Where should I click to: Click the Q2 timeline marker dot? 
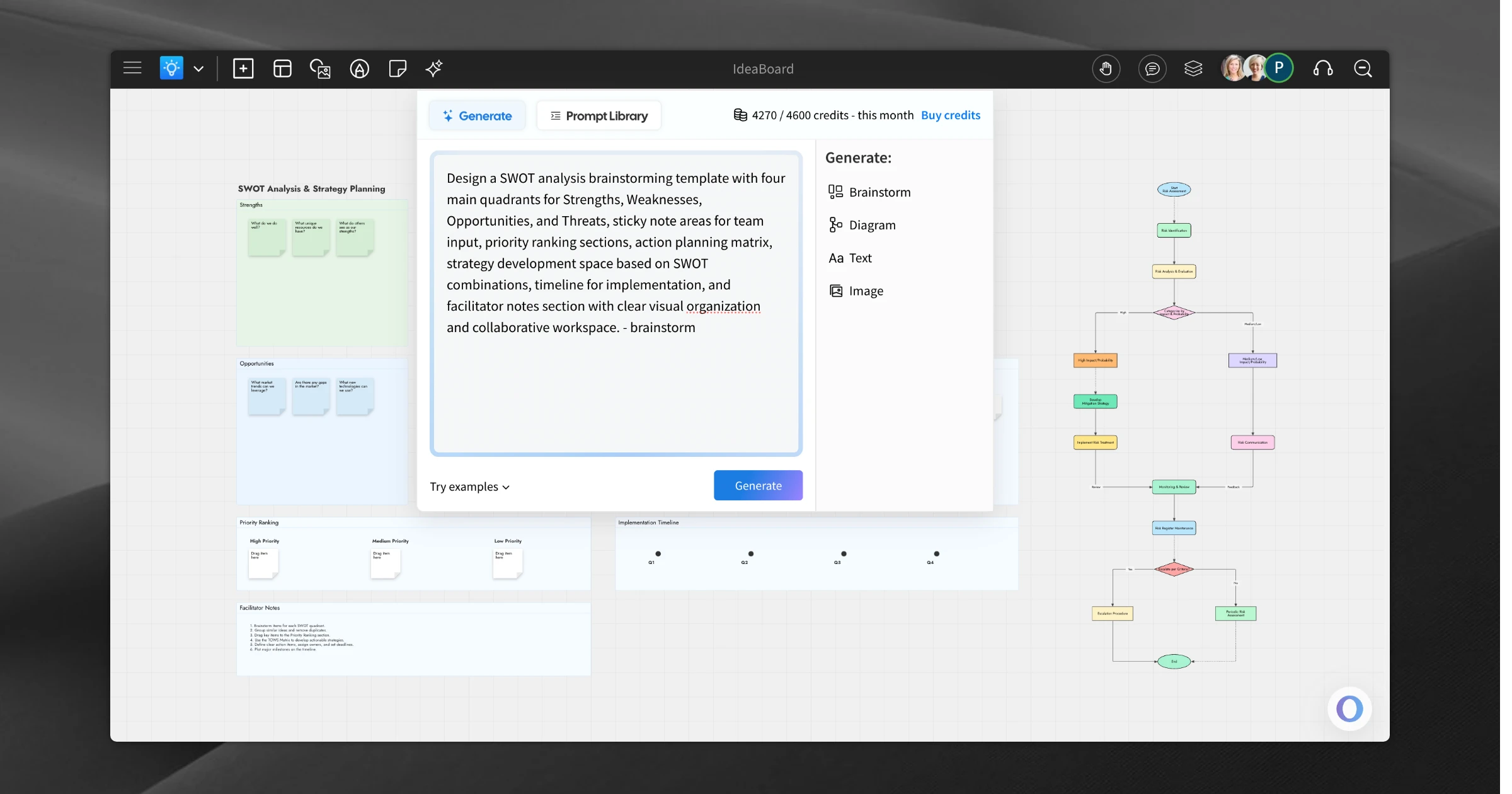(x=750, y=554)
